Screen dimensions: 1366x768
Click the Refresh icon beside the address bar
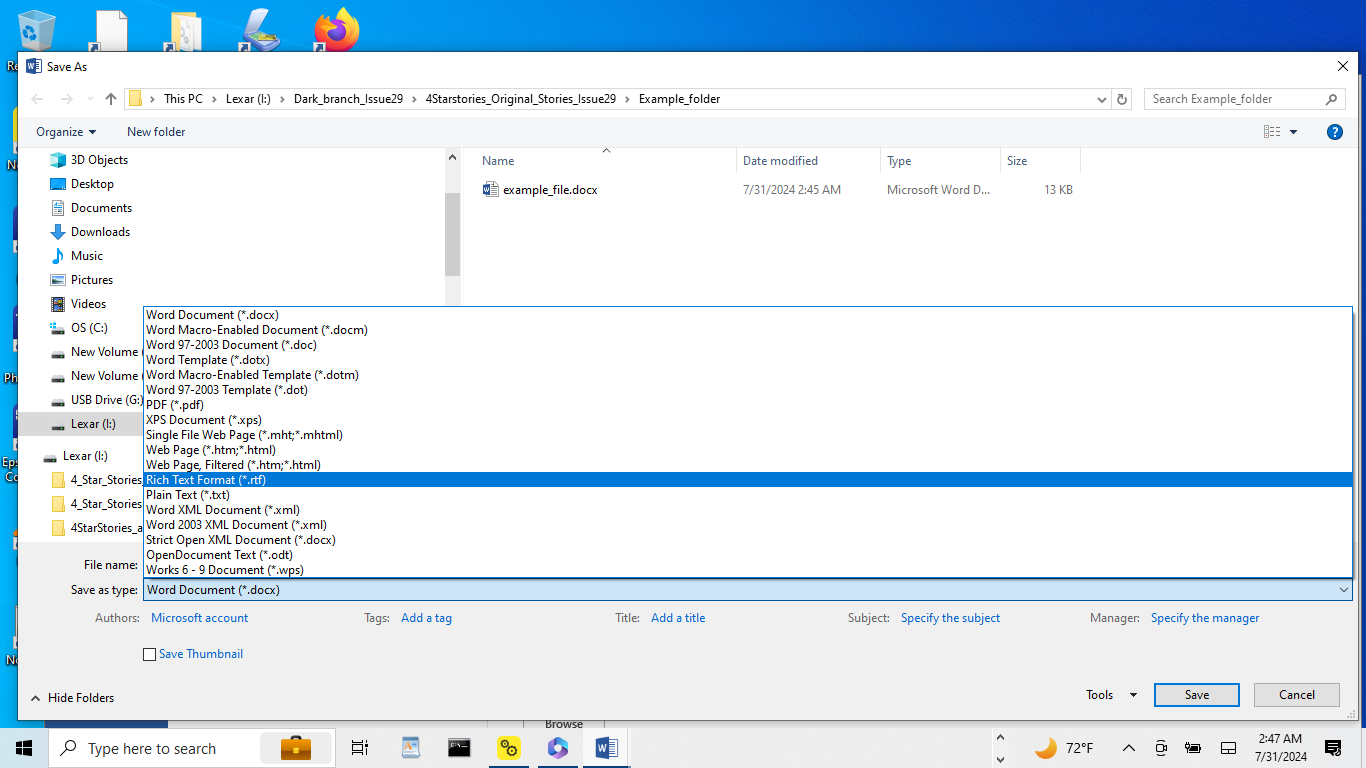point(1122,99)
